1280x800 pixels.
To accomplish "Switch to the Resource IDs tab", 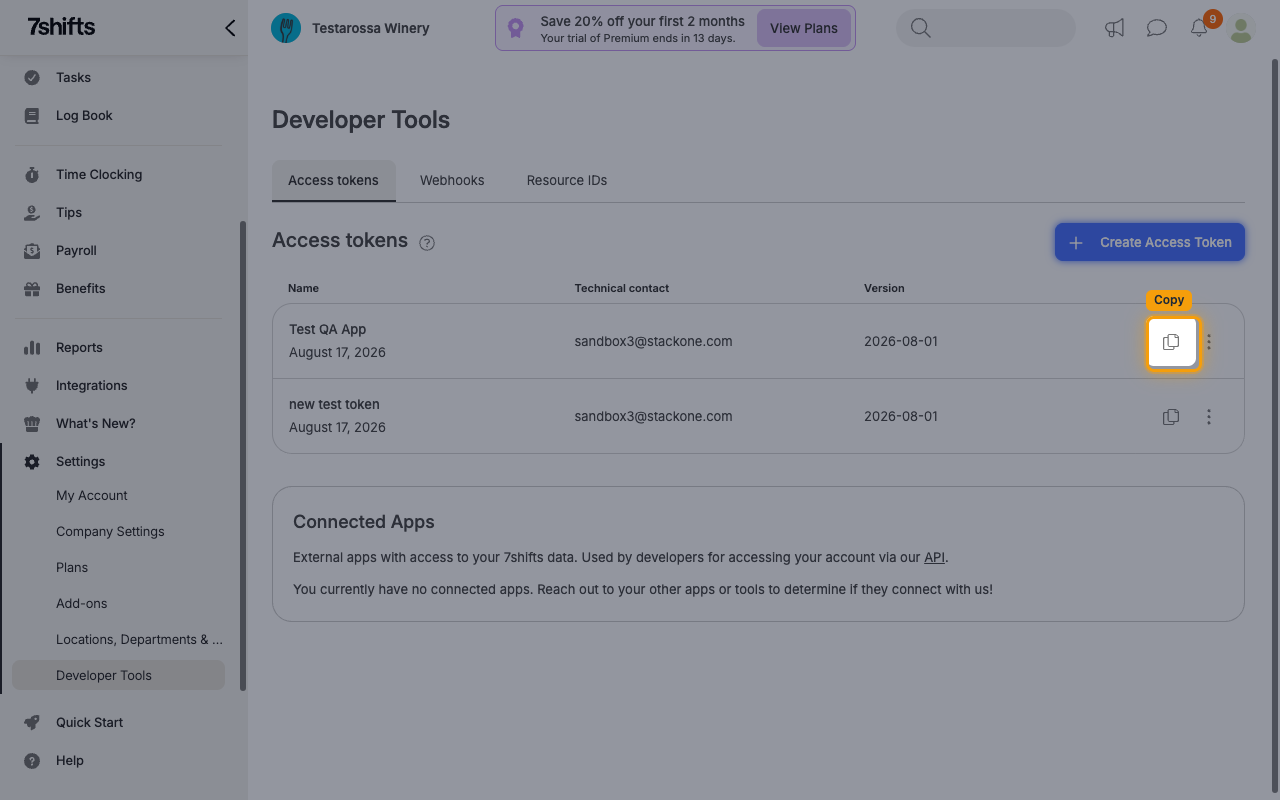I will (567, 180).
